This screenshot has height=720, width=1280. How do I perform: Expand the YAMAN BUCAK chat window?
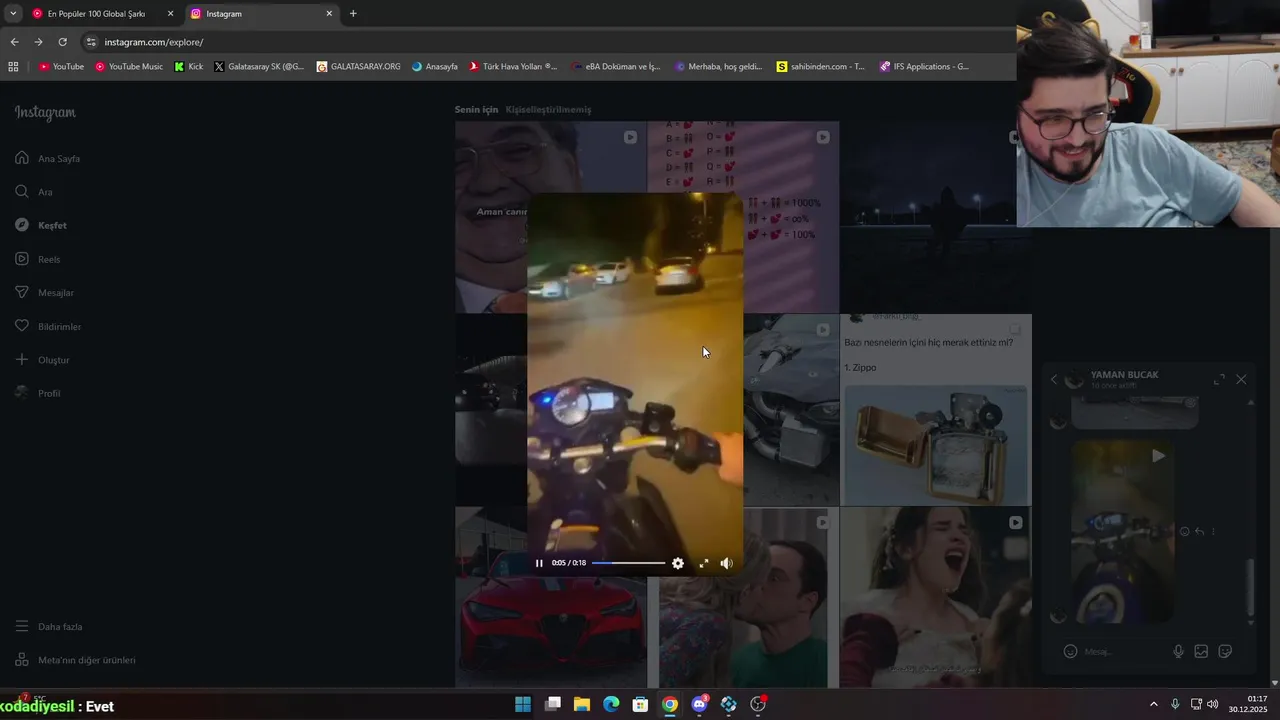coord(1219,380)
